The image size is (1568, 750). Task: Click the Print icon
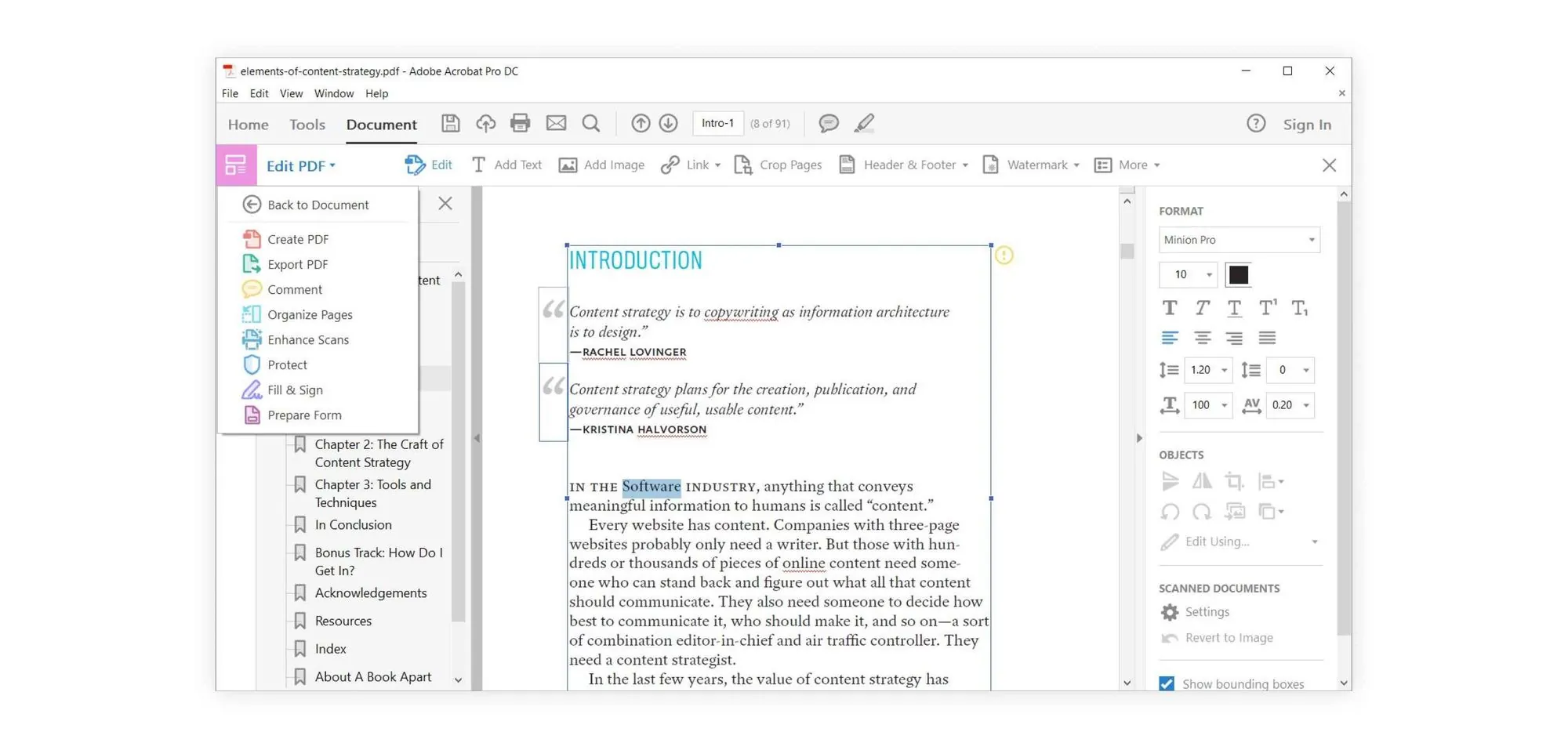[x=521, y=123]
